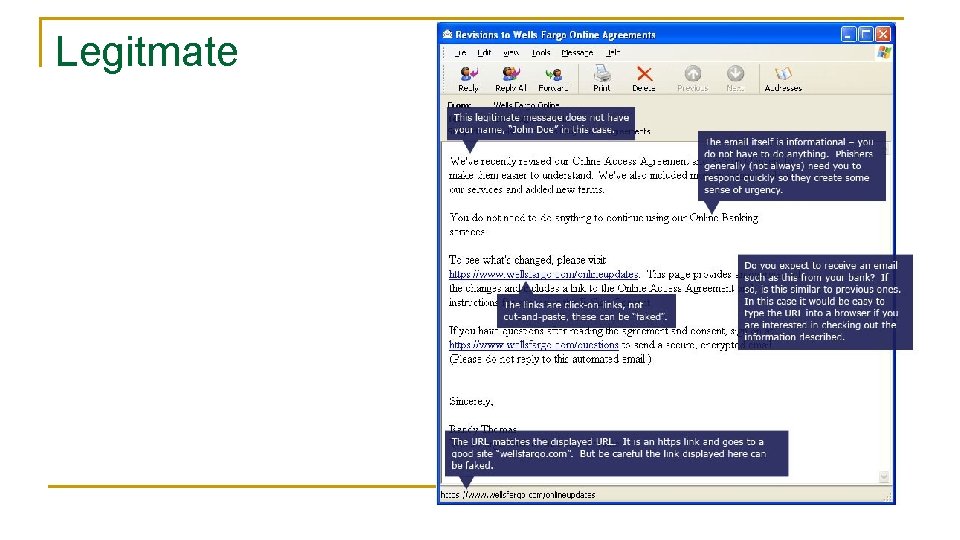This screenshot has height=540, width=960.
Task: Click the envelope icon in the title bar
Action: (x=448, y=34)
